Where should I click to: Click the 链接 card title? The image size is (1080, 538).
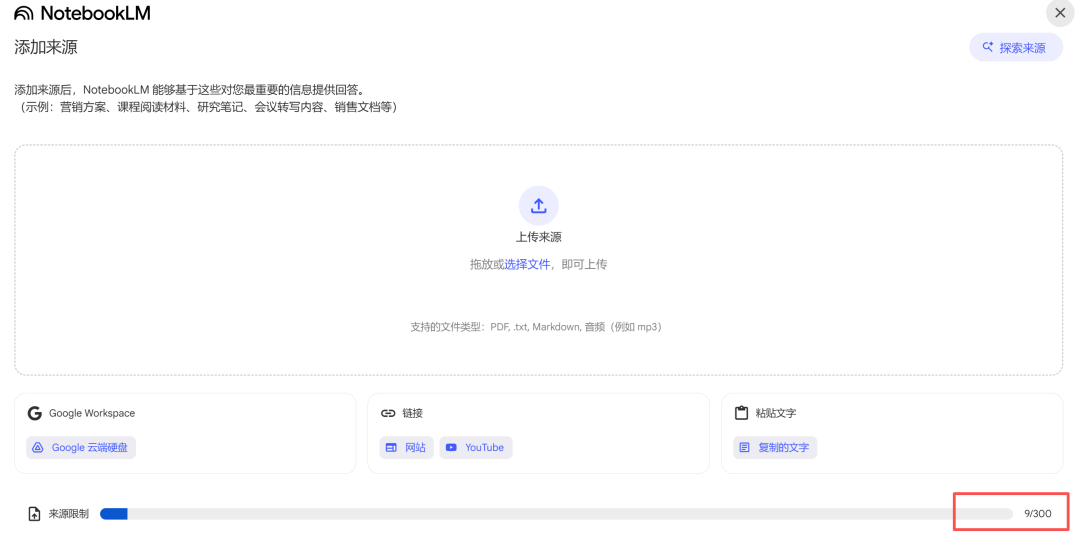click(413, 413)
